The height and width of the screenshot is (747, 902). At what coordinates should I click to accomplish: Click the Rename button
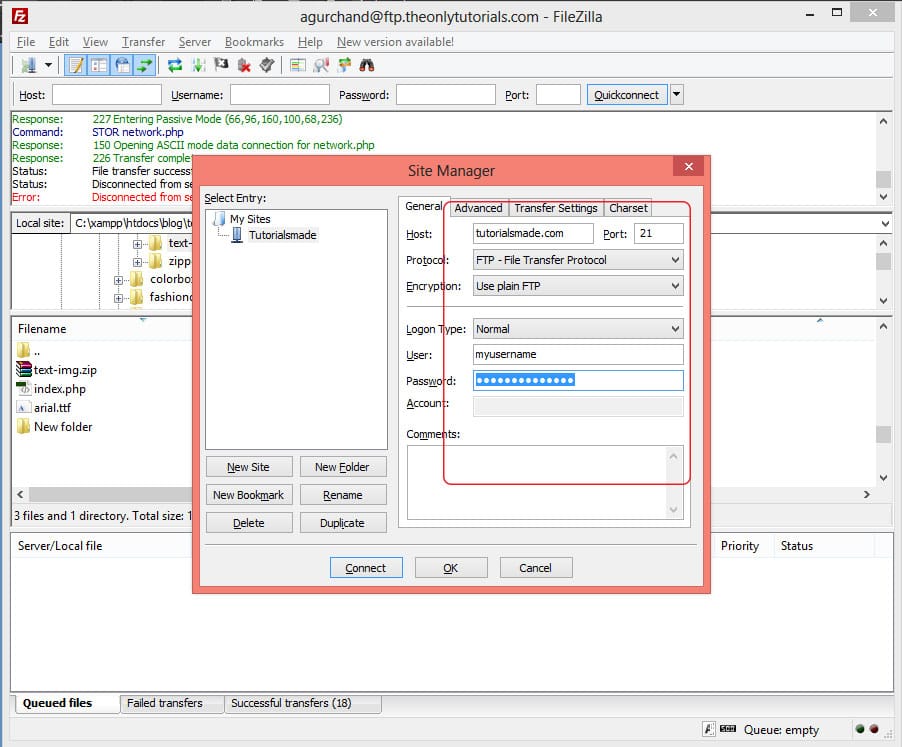click(342, 495)
